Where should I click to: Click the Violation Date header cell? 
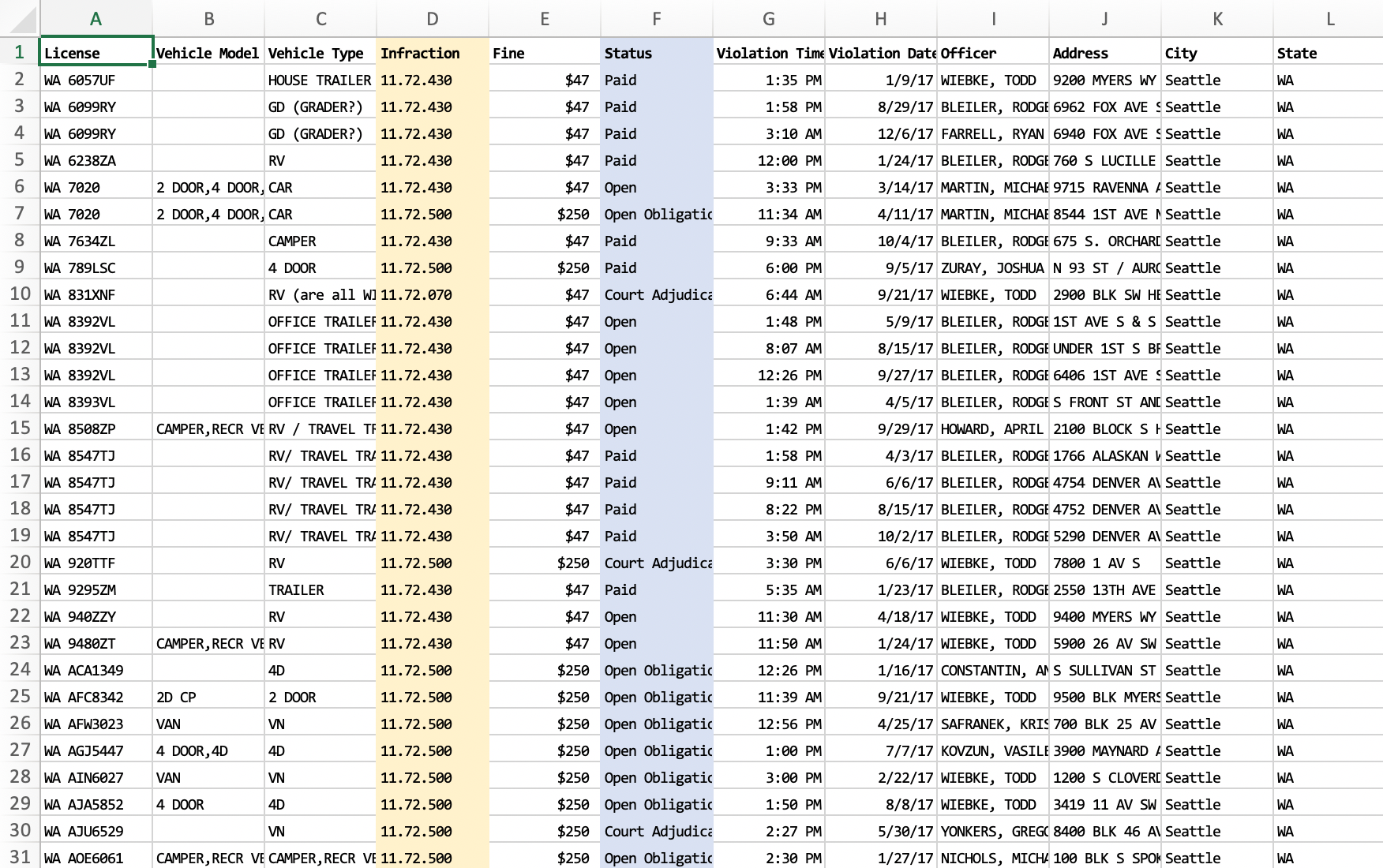point(880,53)
